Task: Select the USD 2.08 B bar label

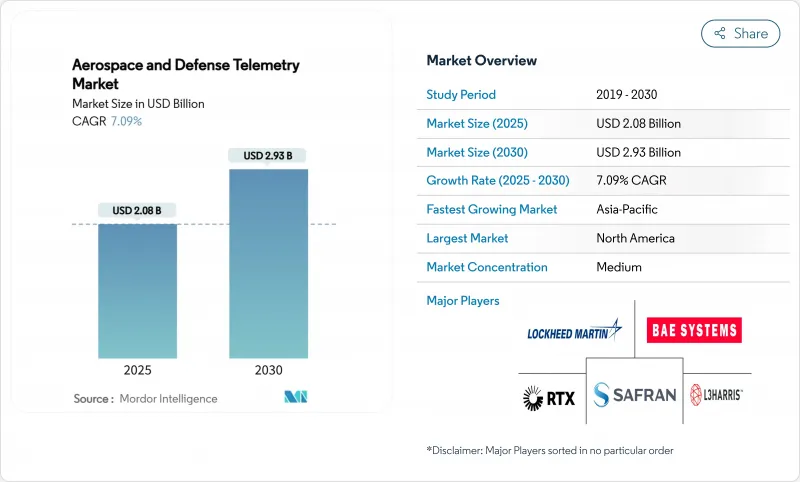Action: [x=137, y=210]
